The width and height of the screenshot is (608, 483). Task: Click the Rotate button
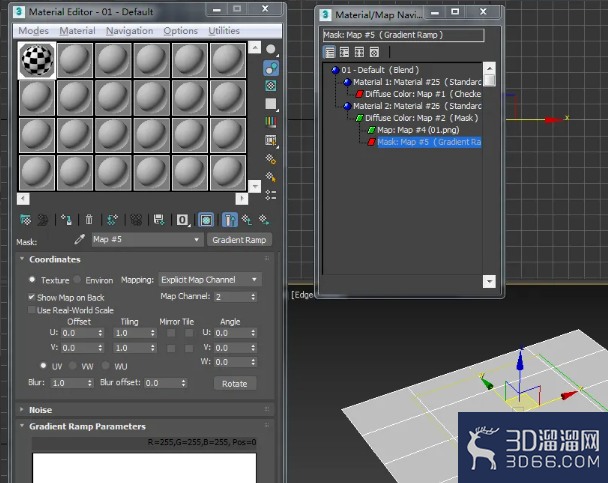[235, 383]
